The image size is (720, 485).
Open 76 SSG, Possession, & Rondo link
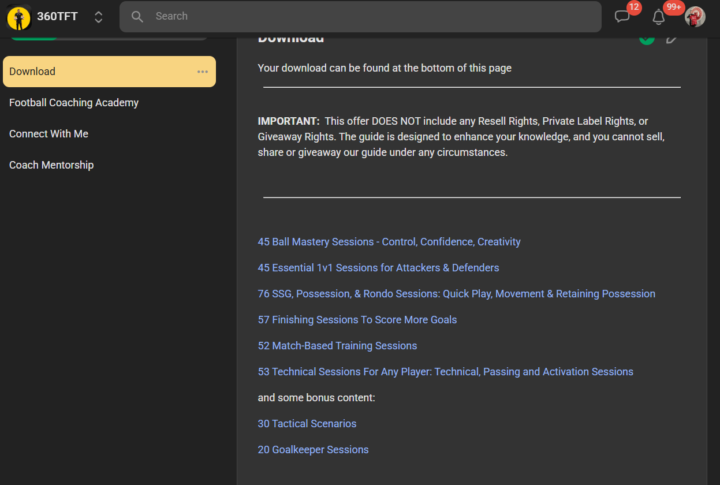pos(456,294)
